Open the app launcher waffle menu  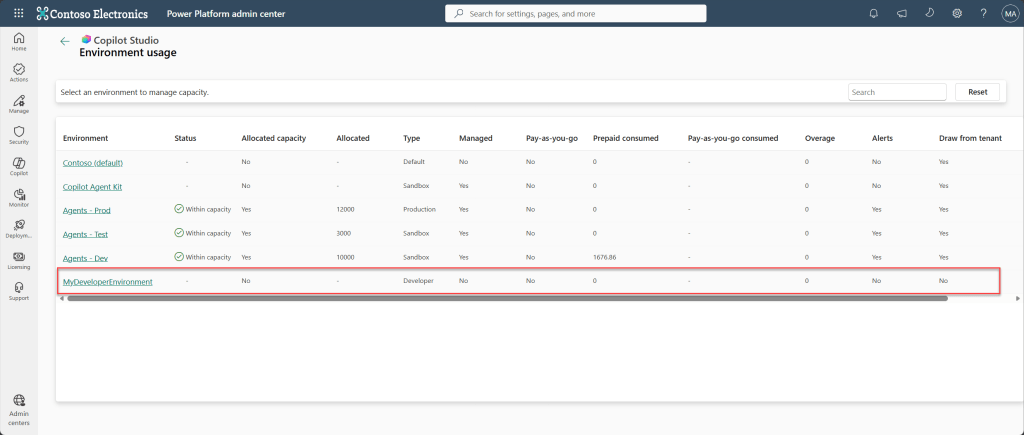tap(18, 13)
